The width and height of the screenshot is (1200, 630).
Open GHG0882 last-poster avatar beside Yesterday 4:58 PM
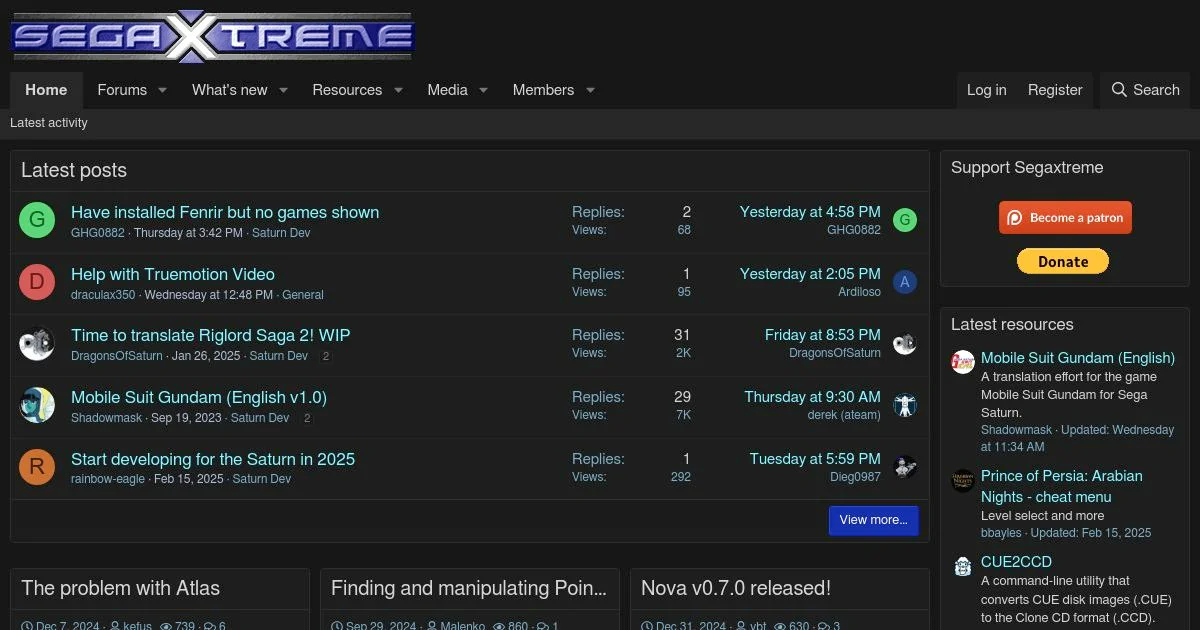pyautogui.click(x=905, y=220)
